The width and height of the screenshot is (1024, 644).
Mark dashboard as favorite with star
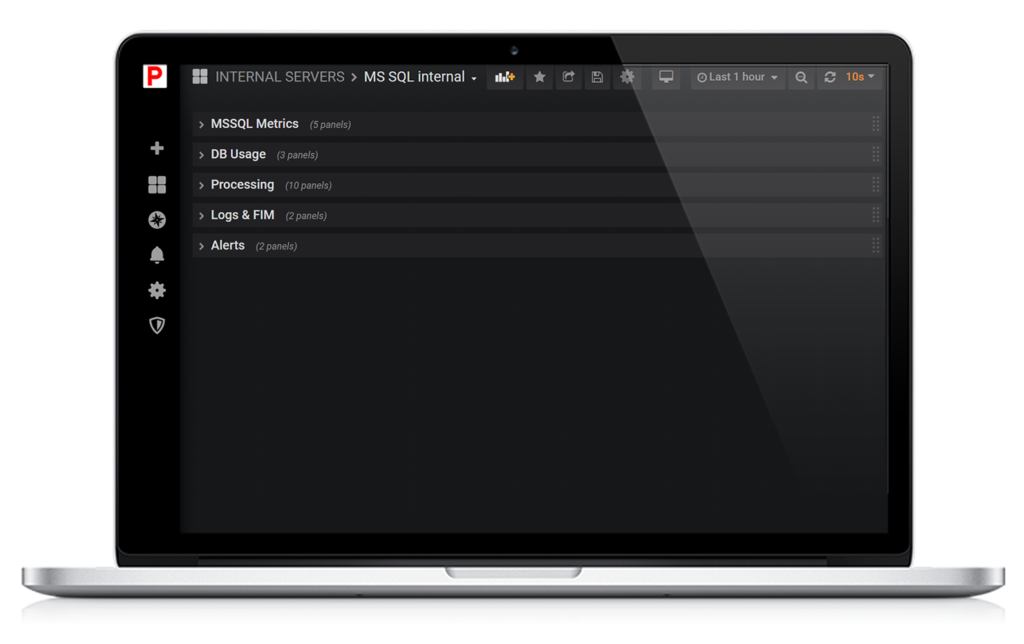pos(539,77)
